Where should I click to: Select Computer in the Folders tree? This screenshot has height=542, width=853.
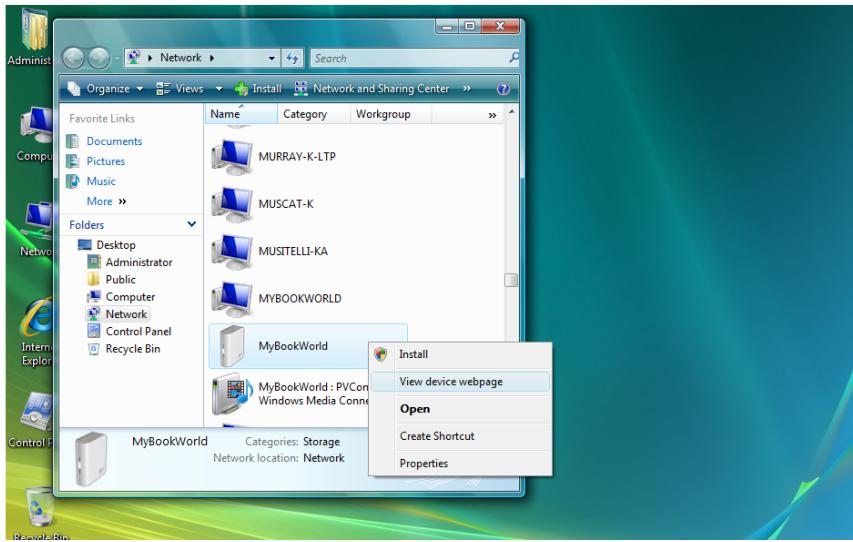click(130, 297)
